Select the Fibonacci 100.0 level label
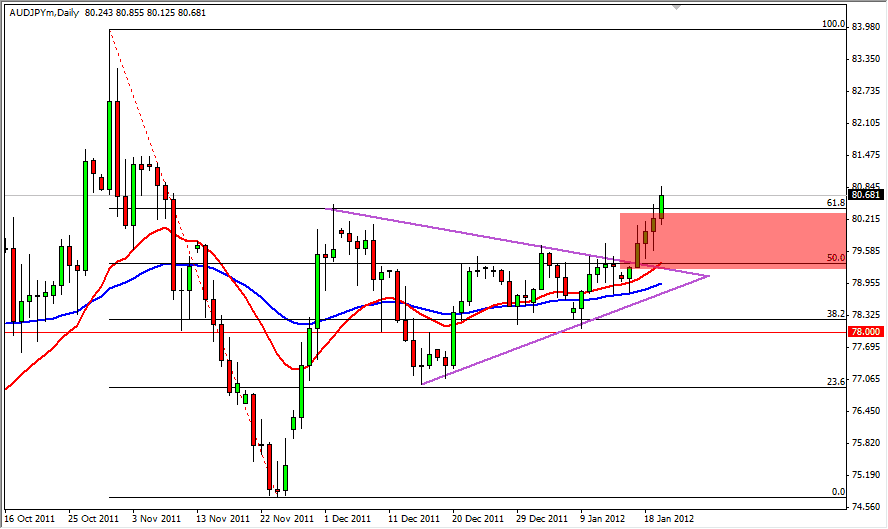Viewport: 888px width, 529px height. tap(834, 24)
